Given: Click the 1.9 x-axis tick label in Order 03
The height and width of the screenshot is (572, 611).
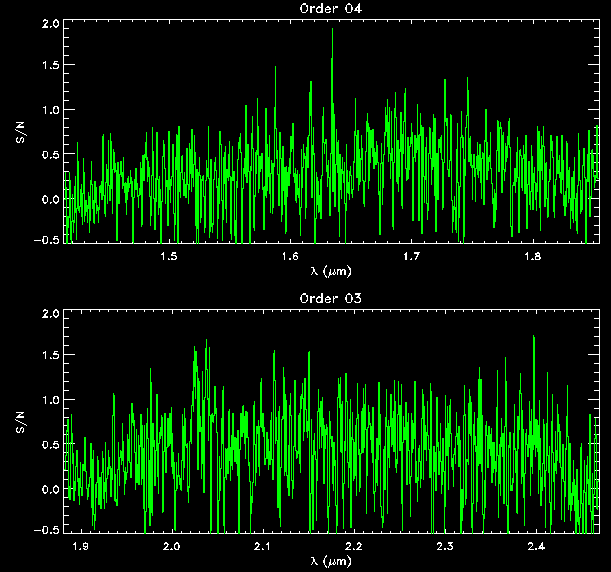Looking at the screenshot, I should [x=81, y=547].
